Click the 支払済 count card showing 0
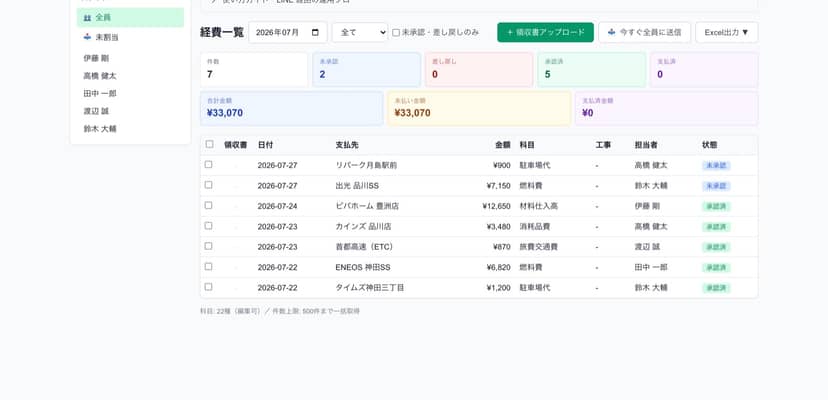Image resolution: width=828 pixels, height=400 pixels. 704,70
